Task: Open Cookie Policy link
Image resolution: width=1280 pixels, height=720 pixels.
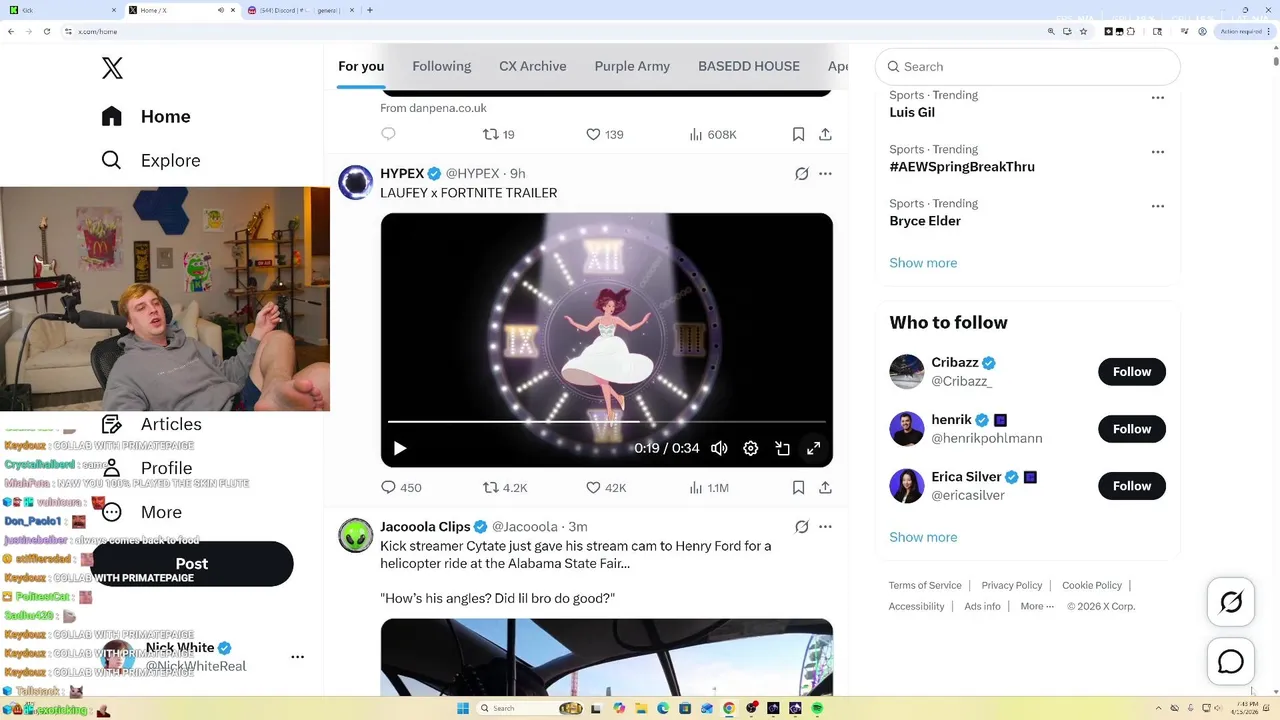Action: pyautogui.click(x=1092, y=586)
